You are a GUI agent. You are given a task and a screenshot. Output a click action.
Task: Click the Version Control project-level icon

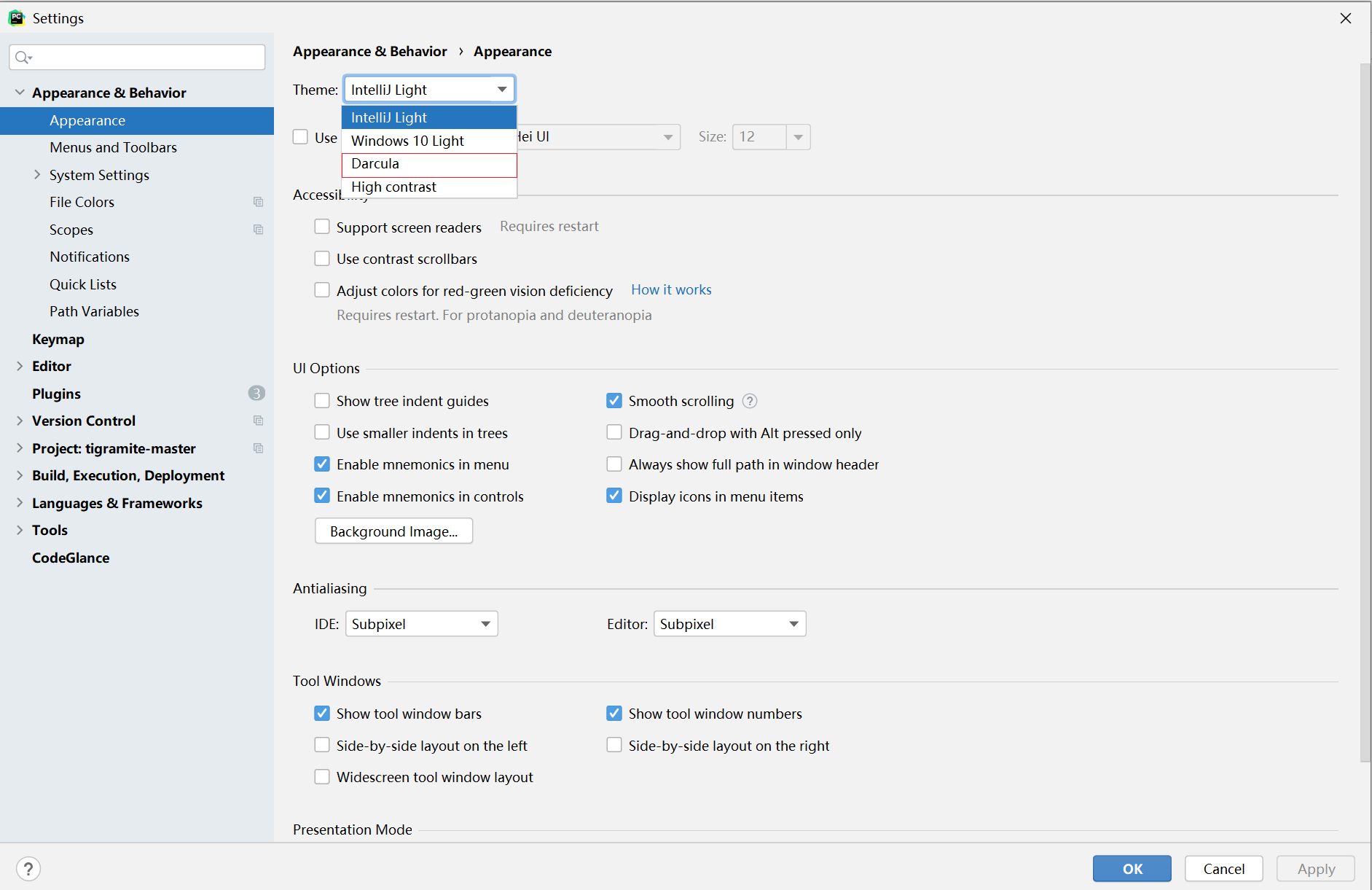click(258, 421)
